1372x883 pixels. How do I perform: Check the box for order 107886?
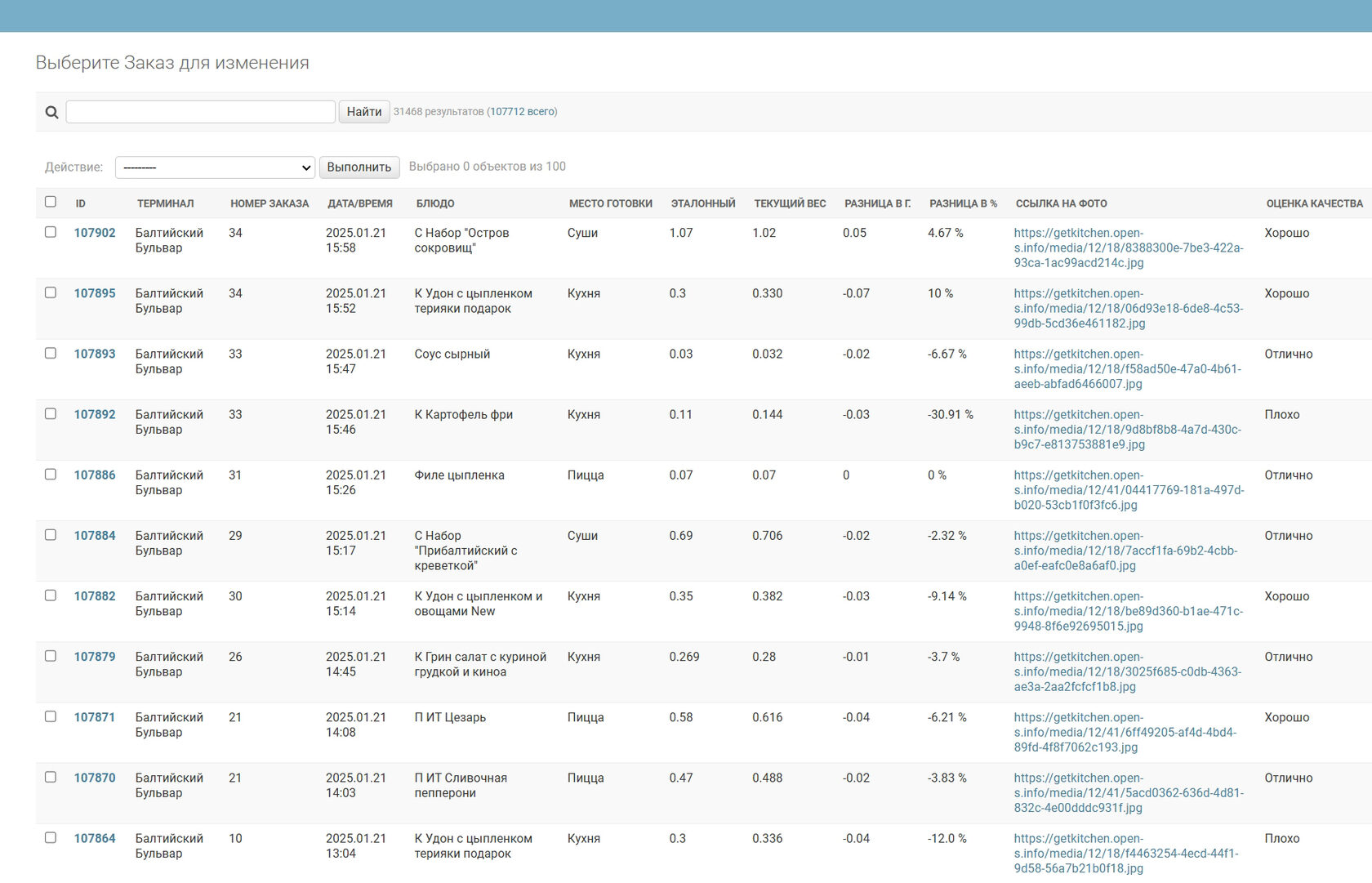tap(51, 474)
